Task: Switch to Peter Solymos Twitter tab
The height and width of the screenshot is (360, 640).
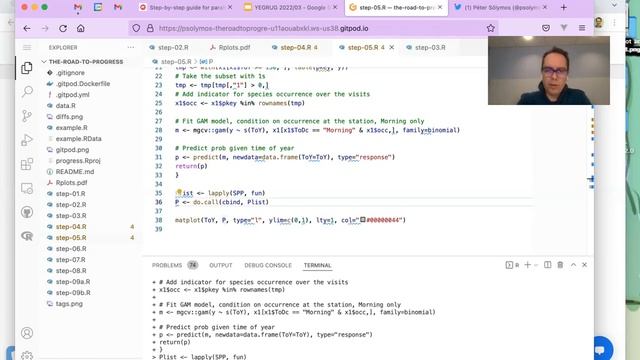Action: pos(501,7)
